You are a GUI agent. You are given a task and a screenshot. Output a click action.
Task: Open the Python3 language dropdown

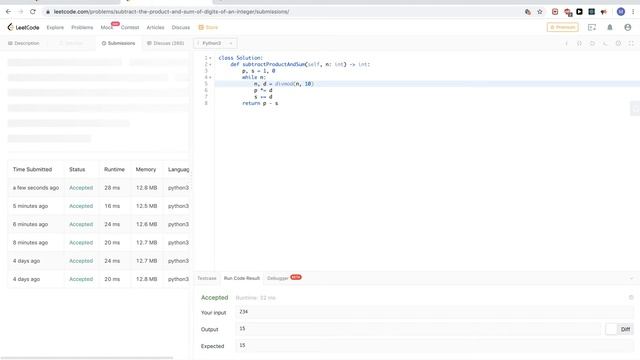215,43
